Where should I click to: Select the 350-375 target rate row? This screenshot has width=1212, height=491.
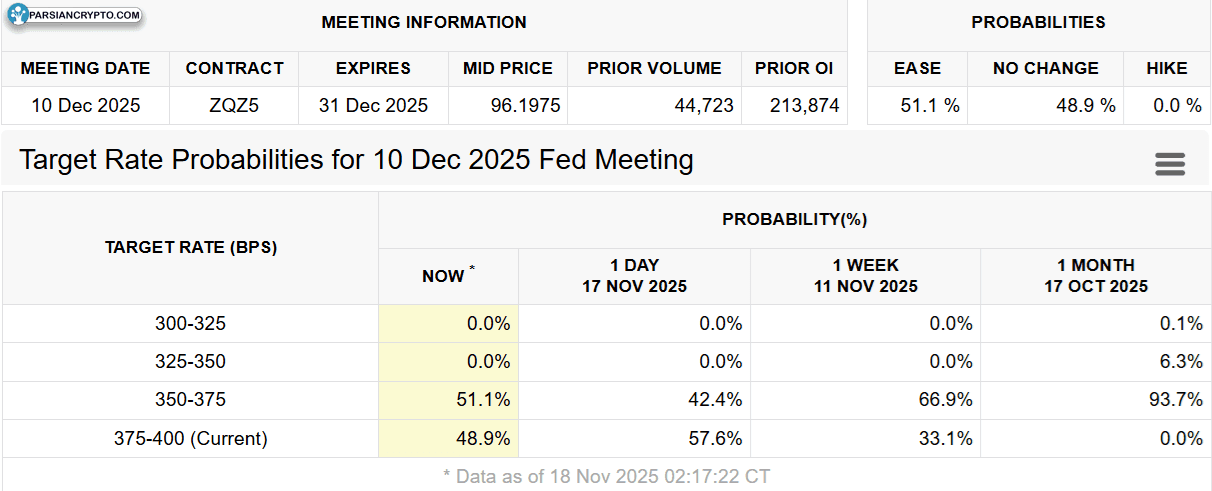[606, 400]
